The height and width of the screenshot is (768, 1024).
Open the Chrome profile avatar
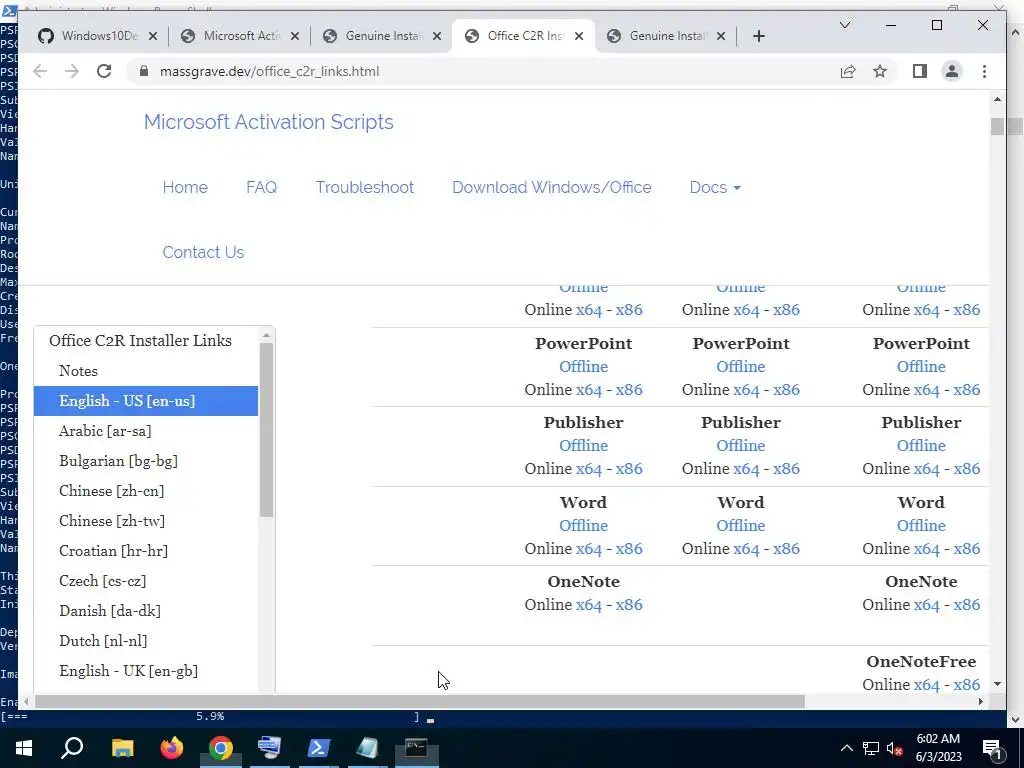[x=952, y=71]
